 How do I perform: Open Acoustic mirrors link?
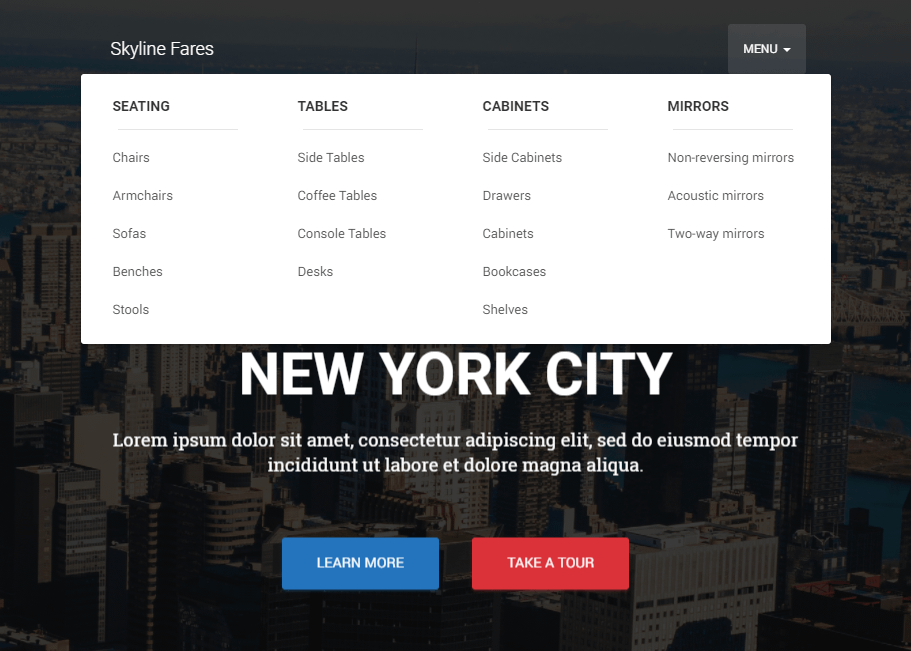coord(715,196)
